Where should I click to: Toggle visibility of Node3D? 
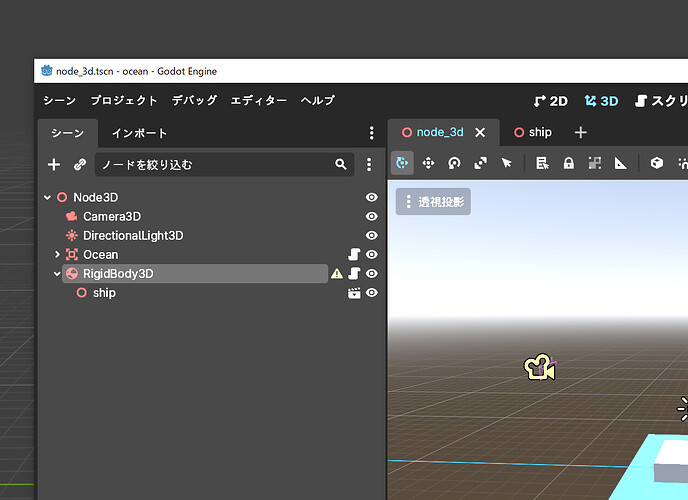coord(372,197)
